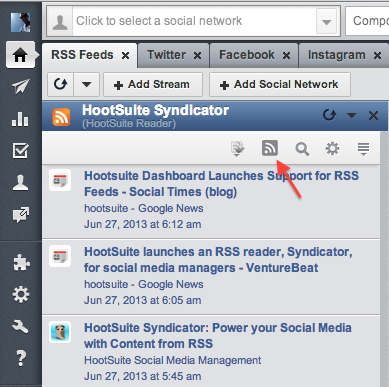The image size is (389, 387).
Task: Open refresh interval dropdown arrow
Action: pyautogui.click(x=87, y=84)
